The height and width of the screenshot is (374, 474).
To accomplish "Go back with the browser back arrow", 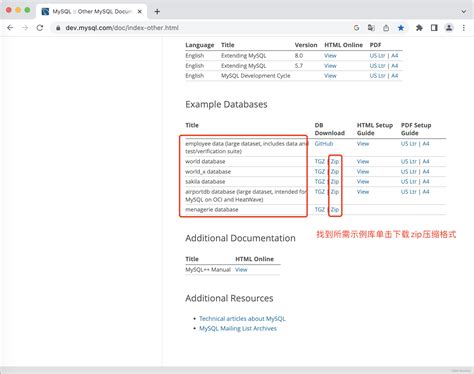I will tap(10, 28).
